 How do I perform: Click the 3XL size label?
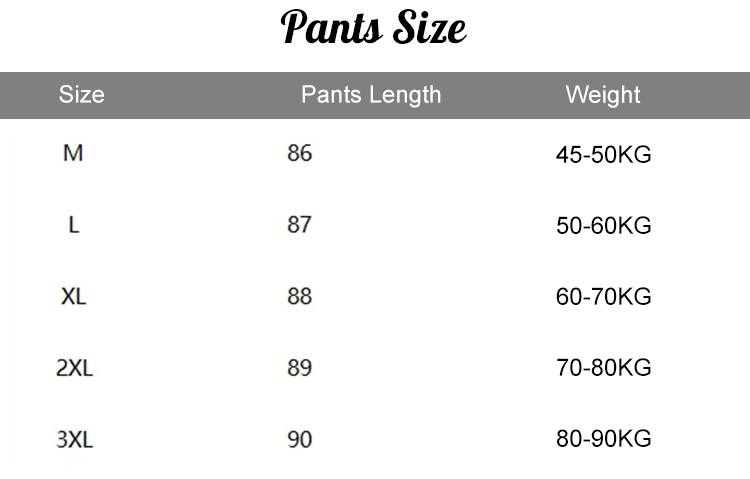point(74,439)
